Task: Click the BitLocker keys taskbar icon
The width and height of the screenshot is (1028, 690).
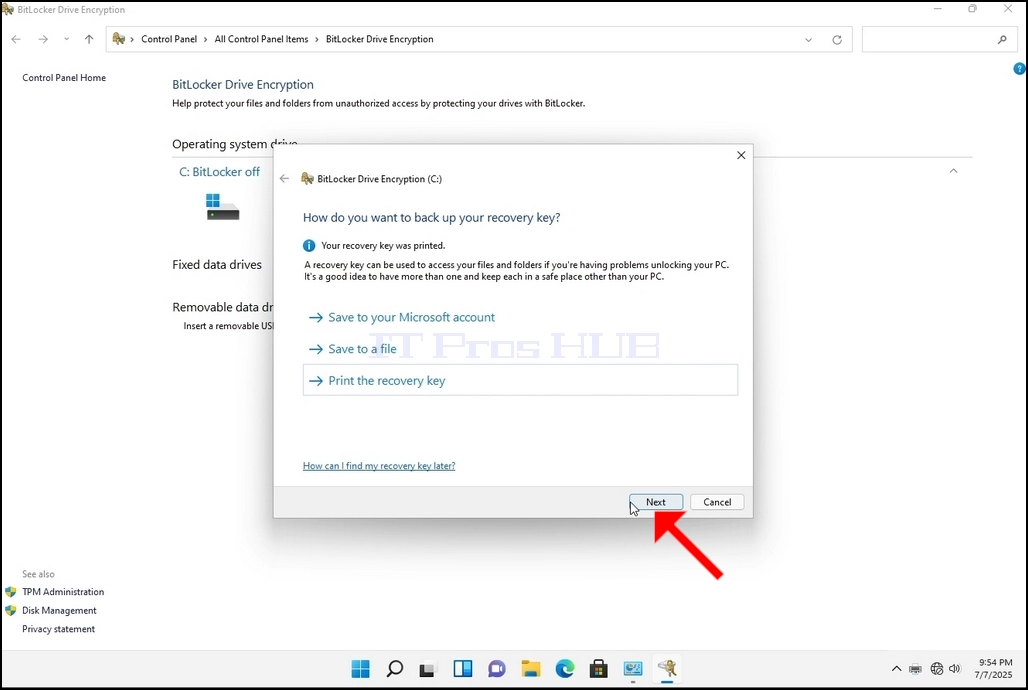Action: (x=667, y=669)
